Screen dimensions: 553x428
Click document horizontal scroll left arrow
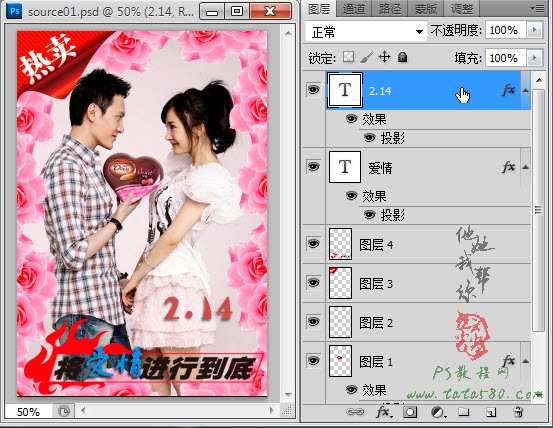[x=83, y=410]
